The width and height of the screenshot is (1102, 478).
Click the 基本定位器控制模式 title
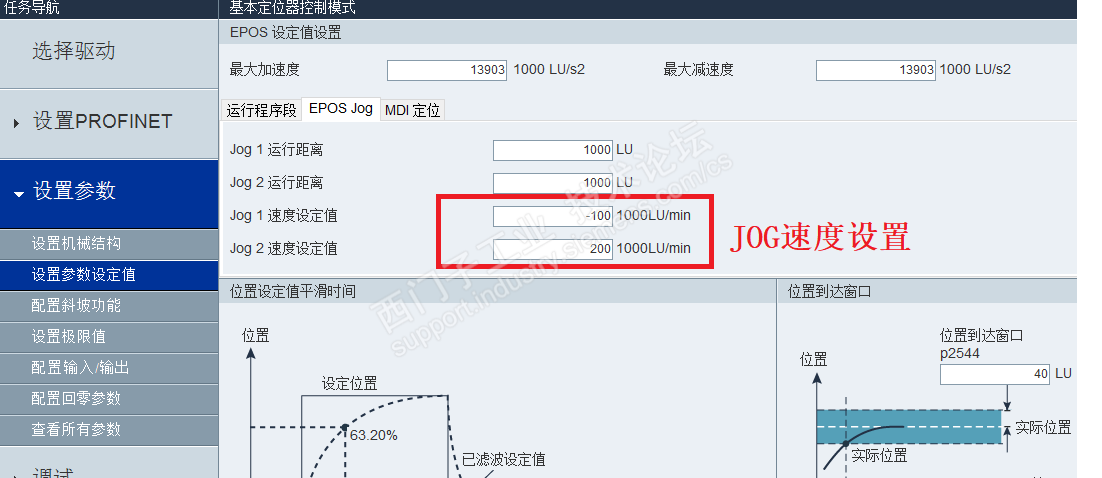[x=292, y=8]
